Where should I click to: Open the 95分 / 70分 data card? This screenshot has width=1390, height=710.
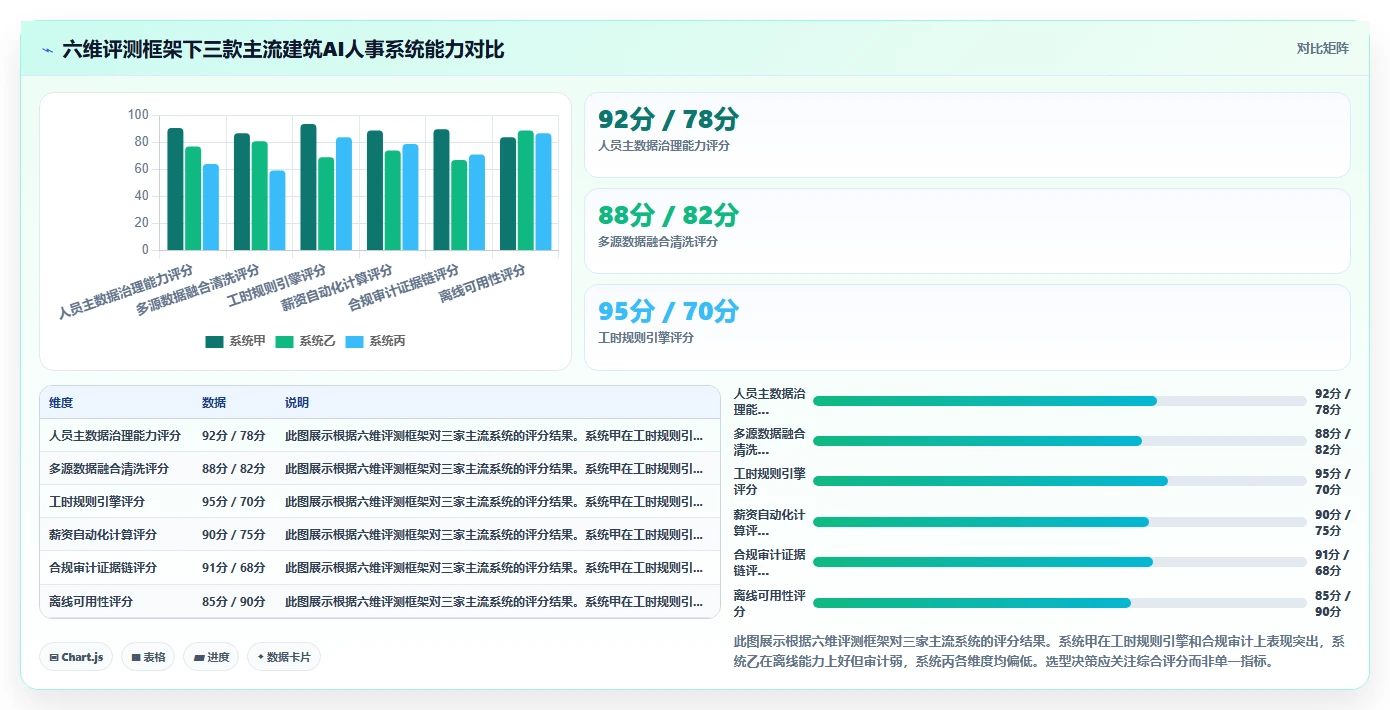967,327
